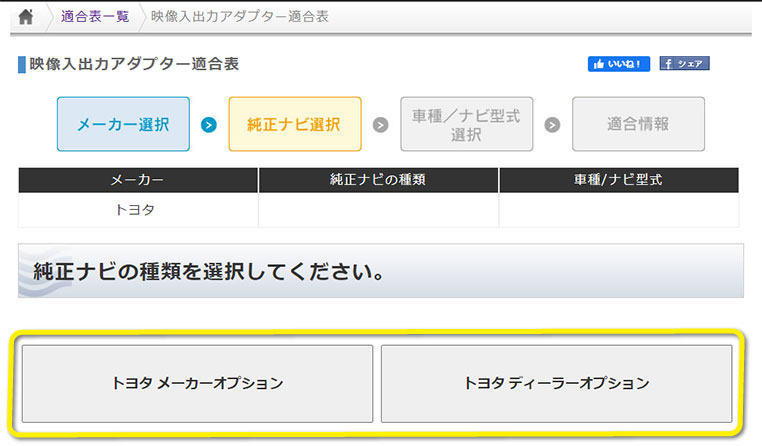
Task: Click 映像入出力アダプター適合表 breadcrumb text
Action: 240,17
